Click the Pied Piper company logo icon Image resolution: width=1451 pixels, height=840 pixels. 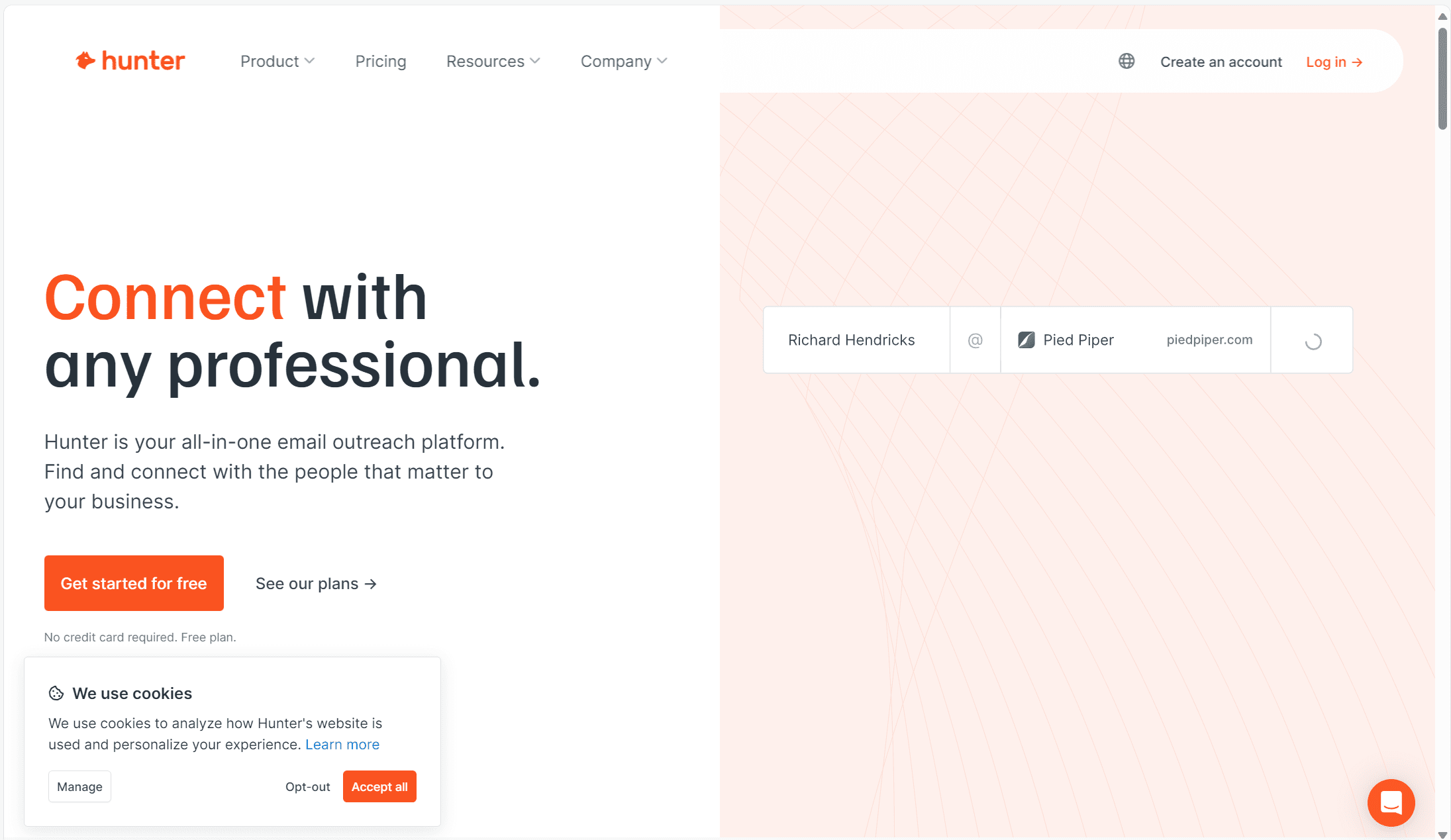[1025, 339]
